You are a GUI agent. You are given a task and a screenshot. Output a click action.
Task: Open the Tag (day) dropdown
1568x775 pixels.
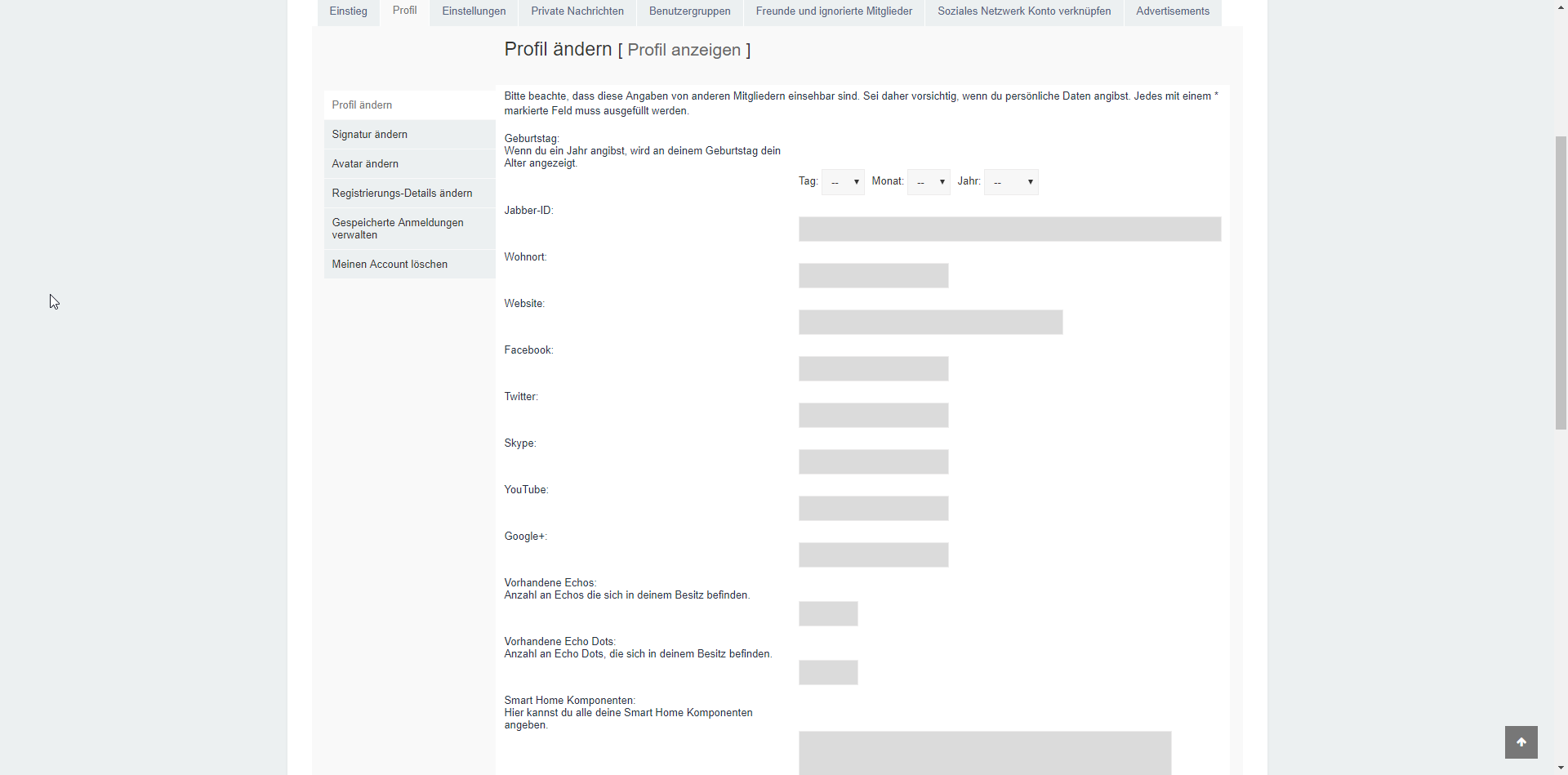coord(843,182)
